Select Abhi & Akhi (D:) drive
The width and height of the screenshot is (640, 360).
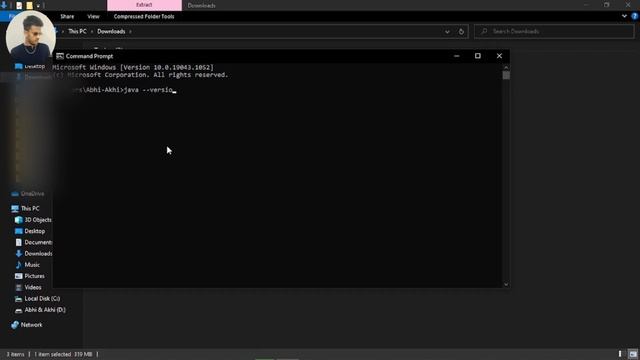40,310
